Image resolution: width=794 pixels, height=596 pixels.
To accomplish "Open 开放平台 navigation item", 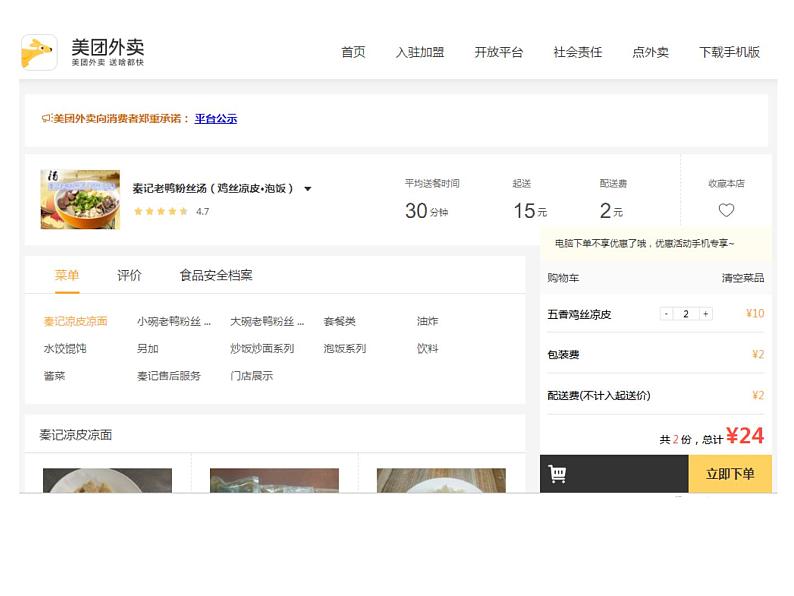I will click(499, 52).
